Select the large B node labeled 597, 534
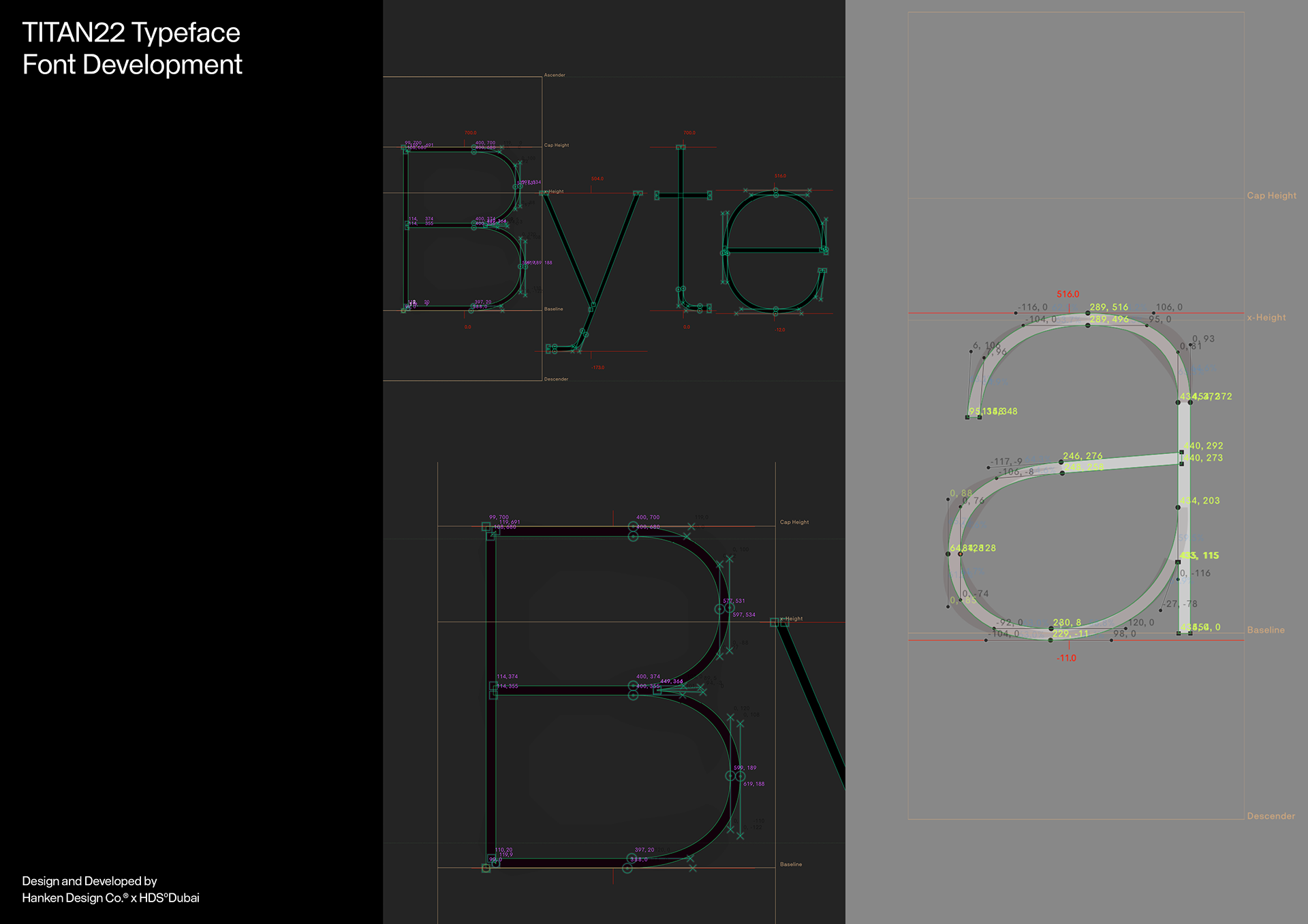 (x=730, y=608)
